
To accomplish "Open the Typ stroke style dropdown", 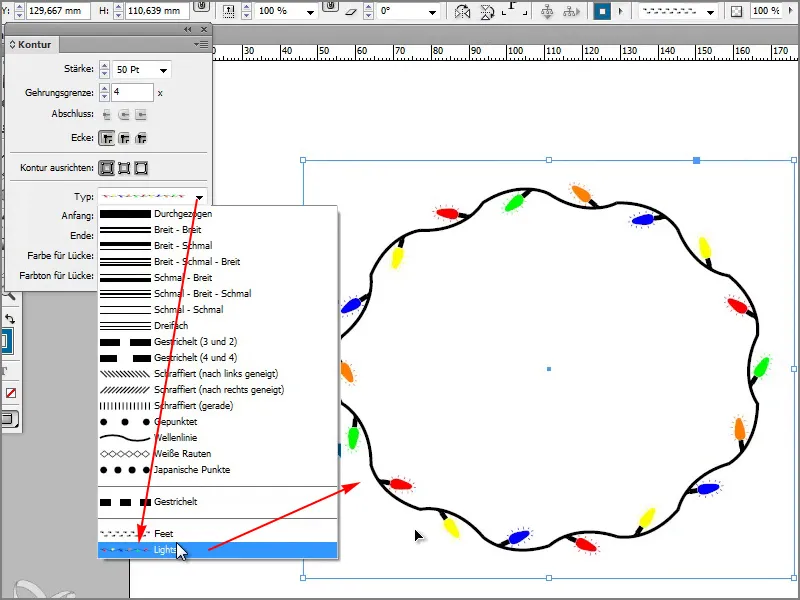I will pyautogui.click(x=199, y=196).
